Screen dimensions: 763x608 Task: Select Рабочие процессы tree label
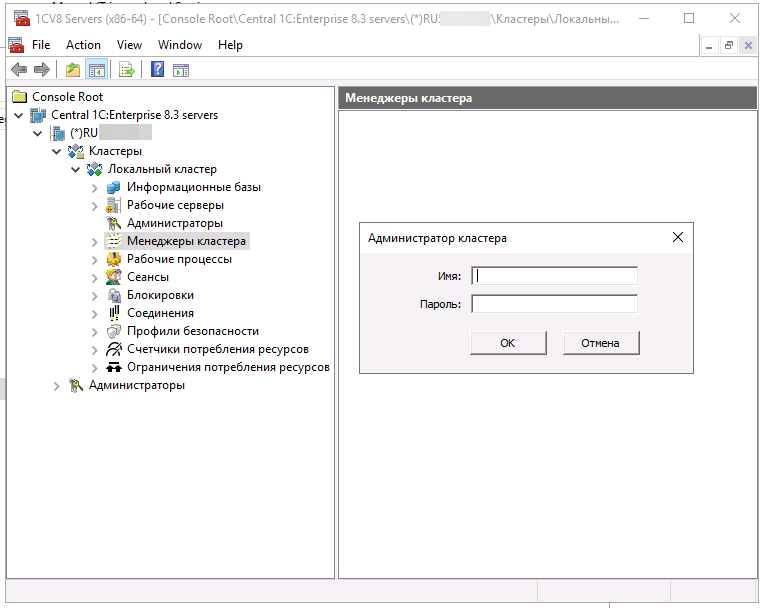coord(179,259)
